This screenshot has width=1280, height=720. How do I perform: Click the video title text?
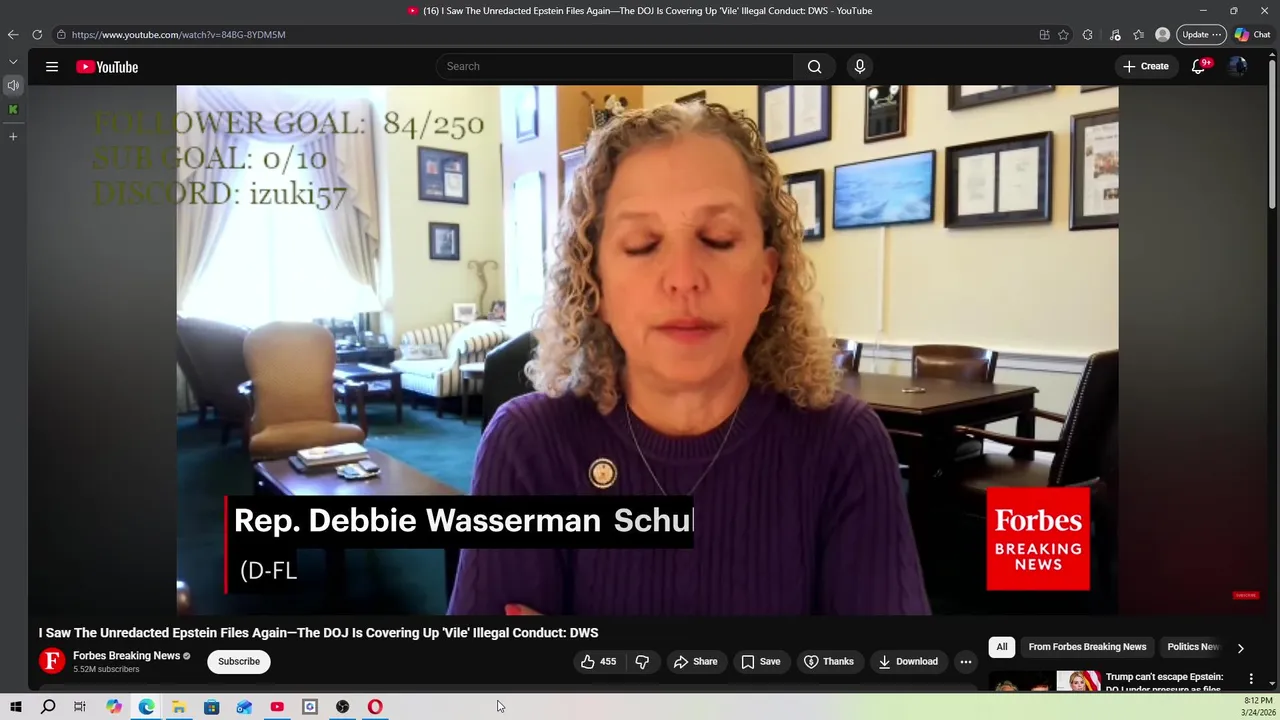coord(318,633)
